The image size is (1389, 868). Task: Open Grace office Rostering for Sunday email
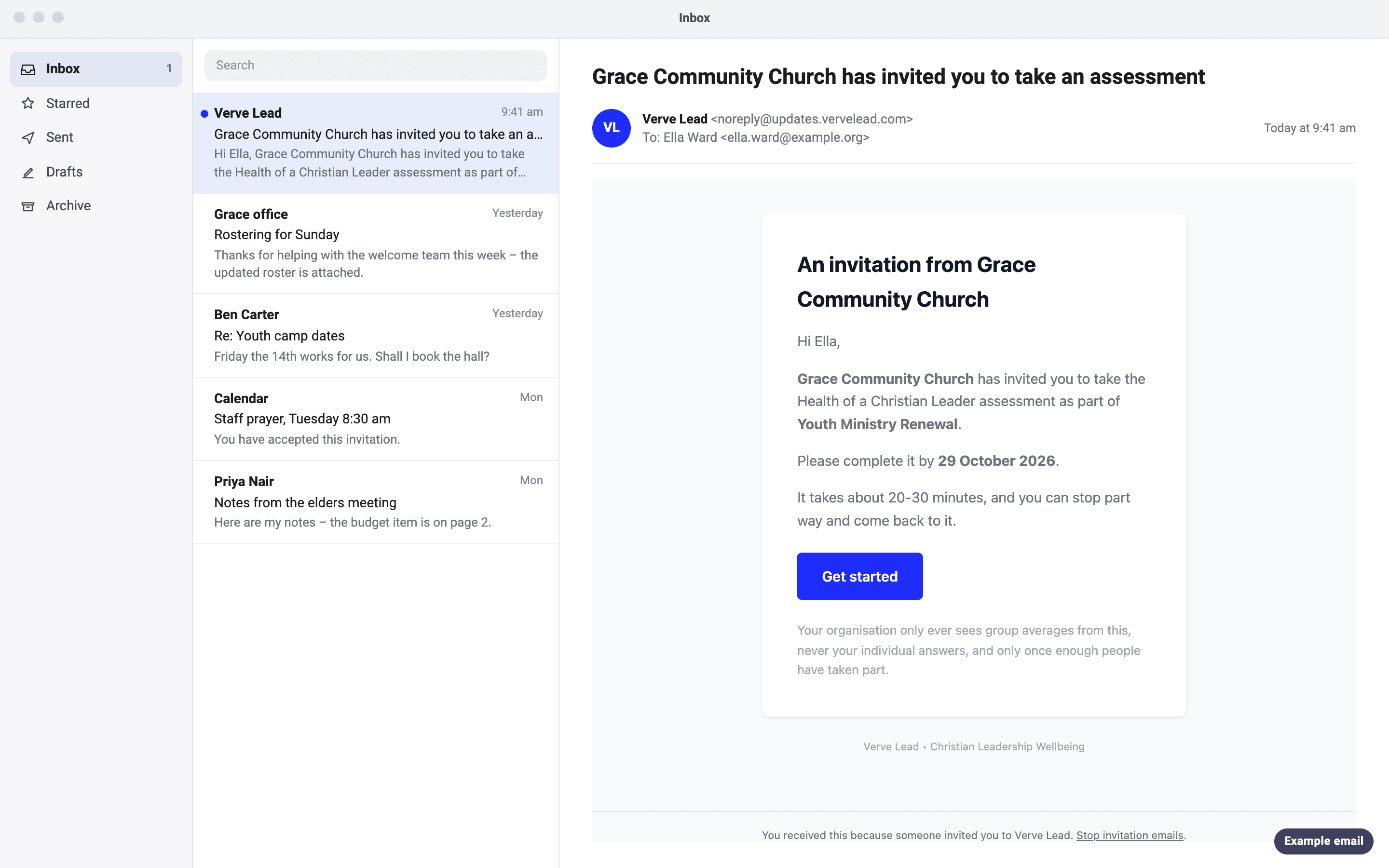tap(375, 244)
